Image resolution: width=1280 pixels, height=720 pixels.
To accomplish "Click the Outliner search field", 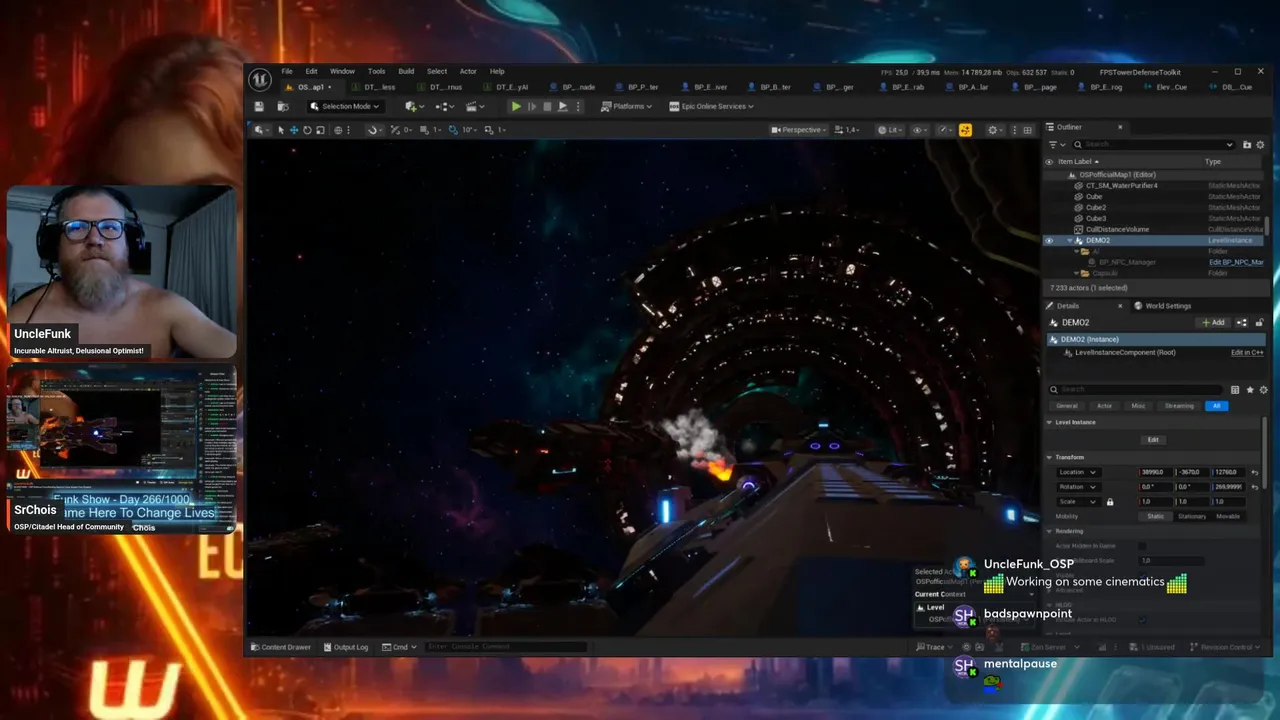I will pyautogui.click(x=1155, y=144).
